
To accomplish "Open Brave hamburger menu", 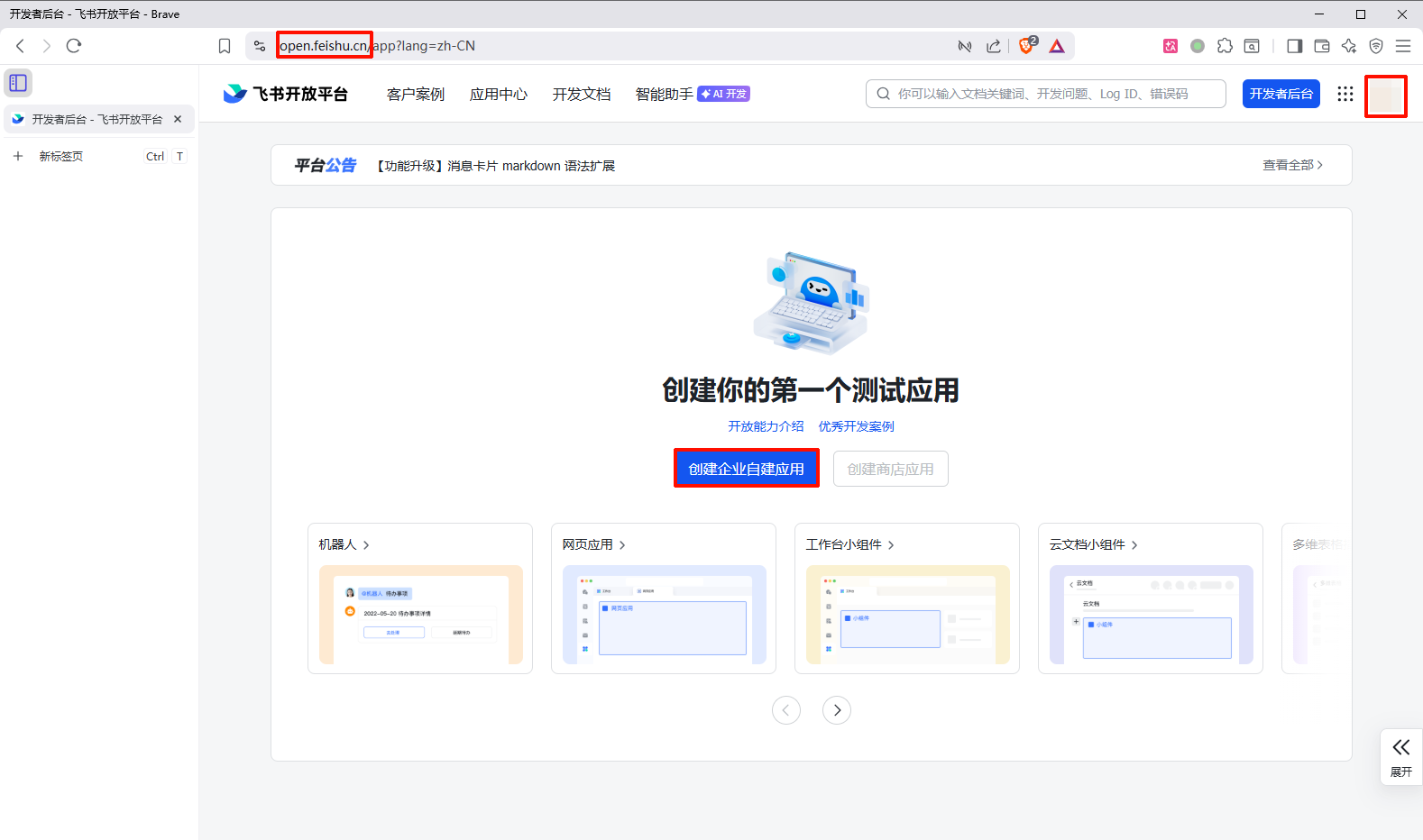I will click(x=1402, y=46).
